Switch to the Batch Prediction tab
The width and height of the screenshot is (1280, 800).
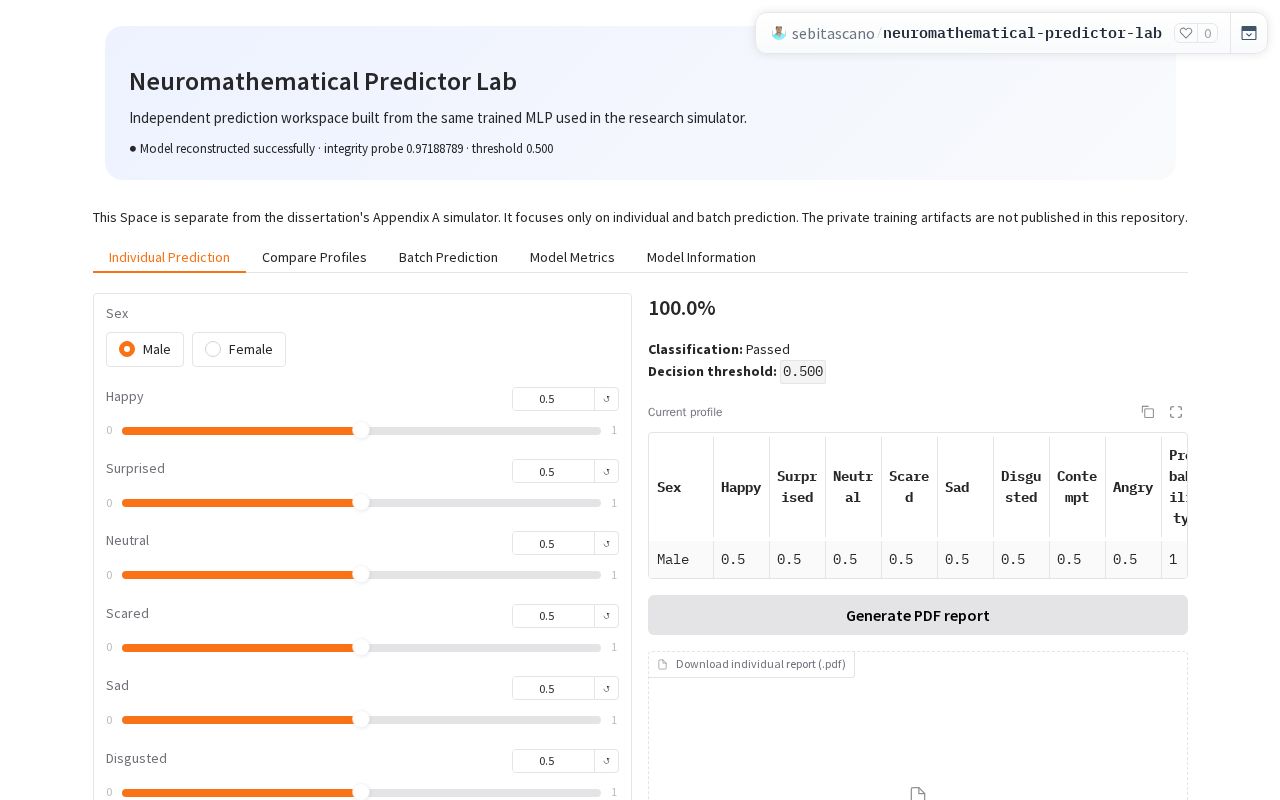click(448, 257)
